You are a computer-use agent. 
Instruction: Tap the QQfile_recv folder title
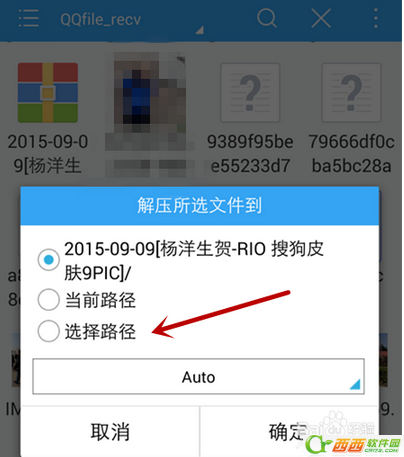100,19
